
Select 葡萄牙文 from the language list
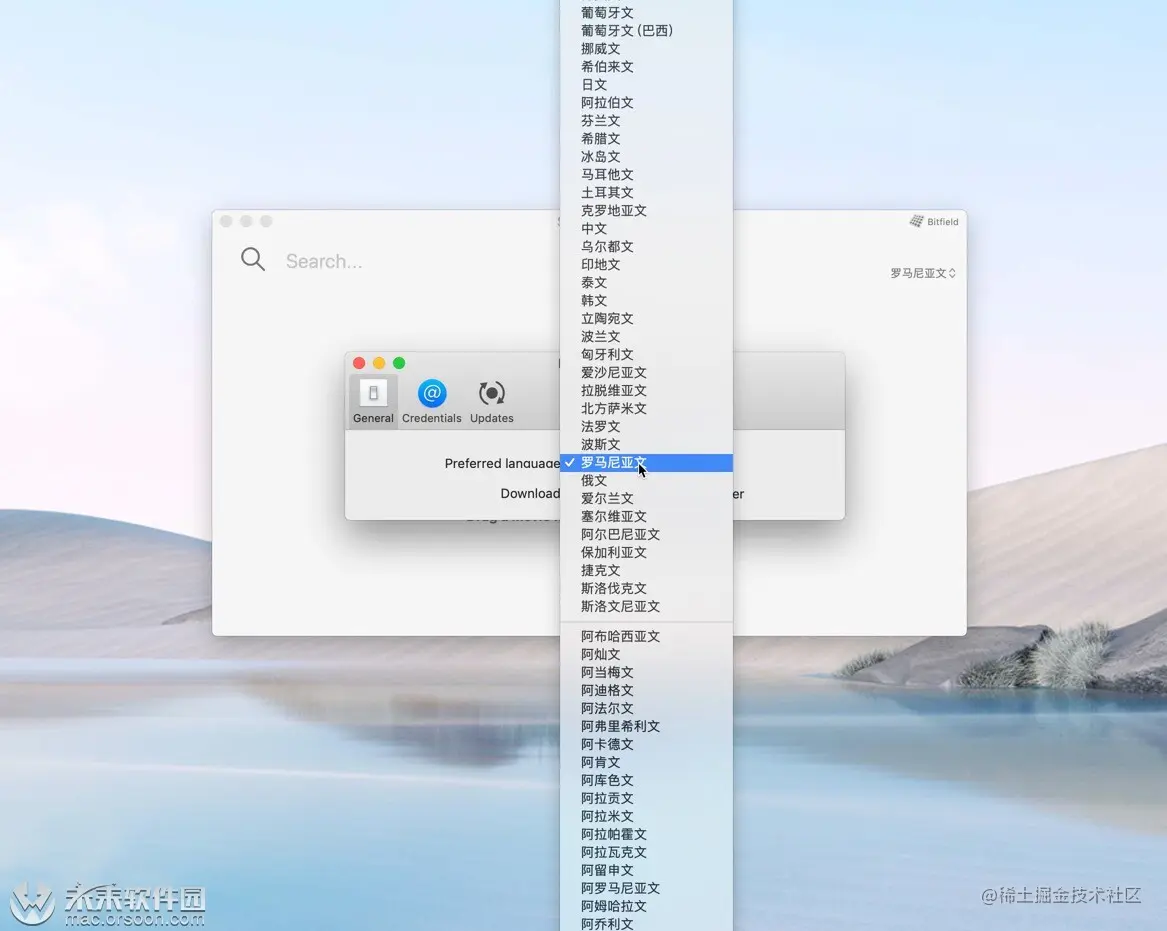click(x=646, y=13)
